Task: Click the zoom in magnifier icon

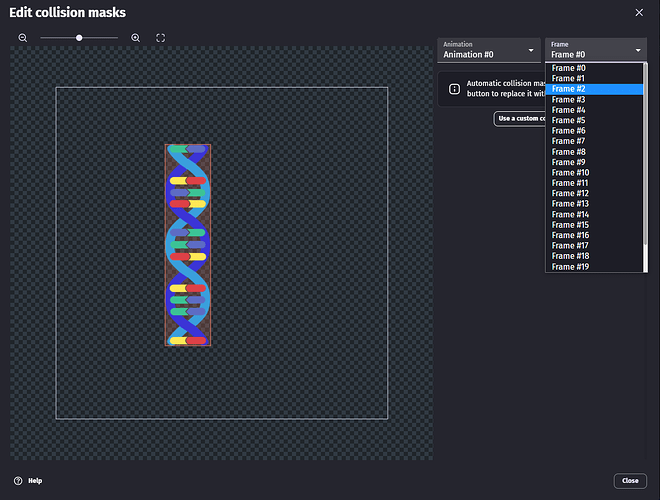Action: pyautogui.click(x=136, y=38)
